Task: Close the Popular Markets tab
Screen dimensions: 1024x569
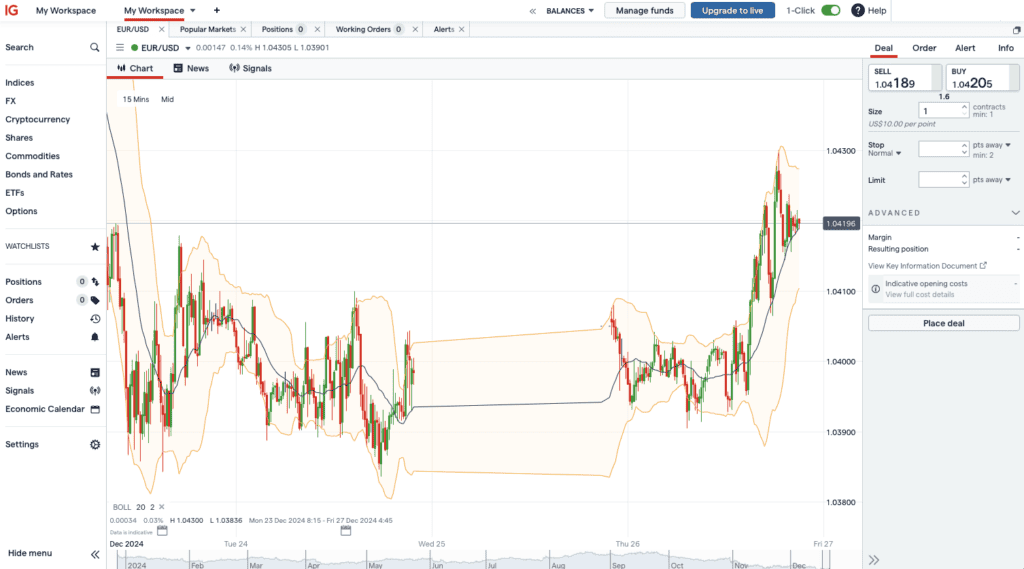Action: (243, 30)
